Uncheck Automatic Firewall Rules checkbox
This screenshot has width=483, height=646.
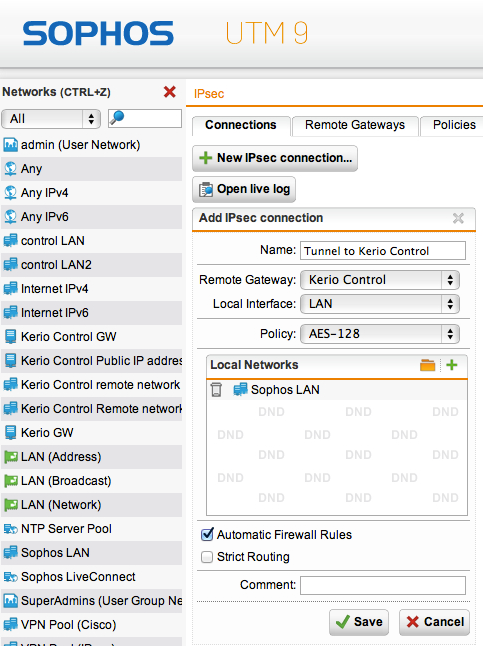pyautogui.click(x=207, y=534)
